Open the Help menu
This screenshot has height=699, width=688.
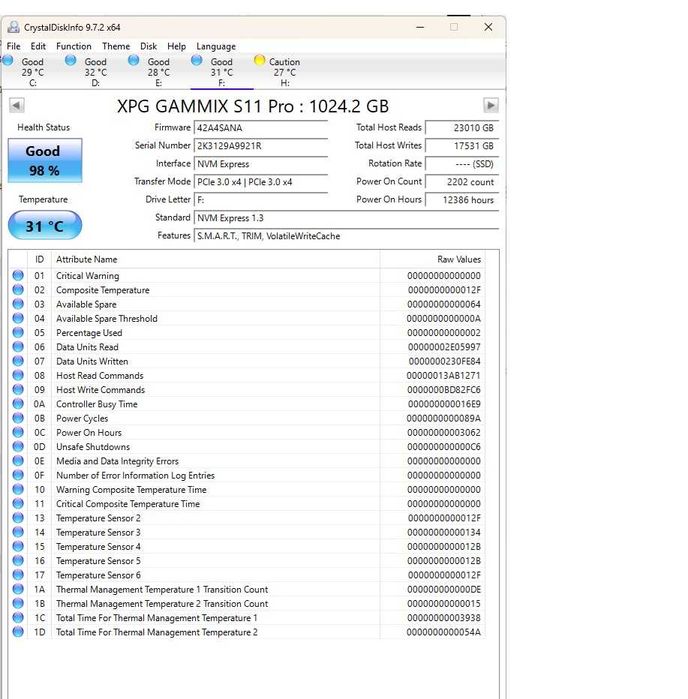click(x=177, y=46)
